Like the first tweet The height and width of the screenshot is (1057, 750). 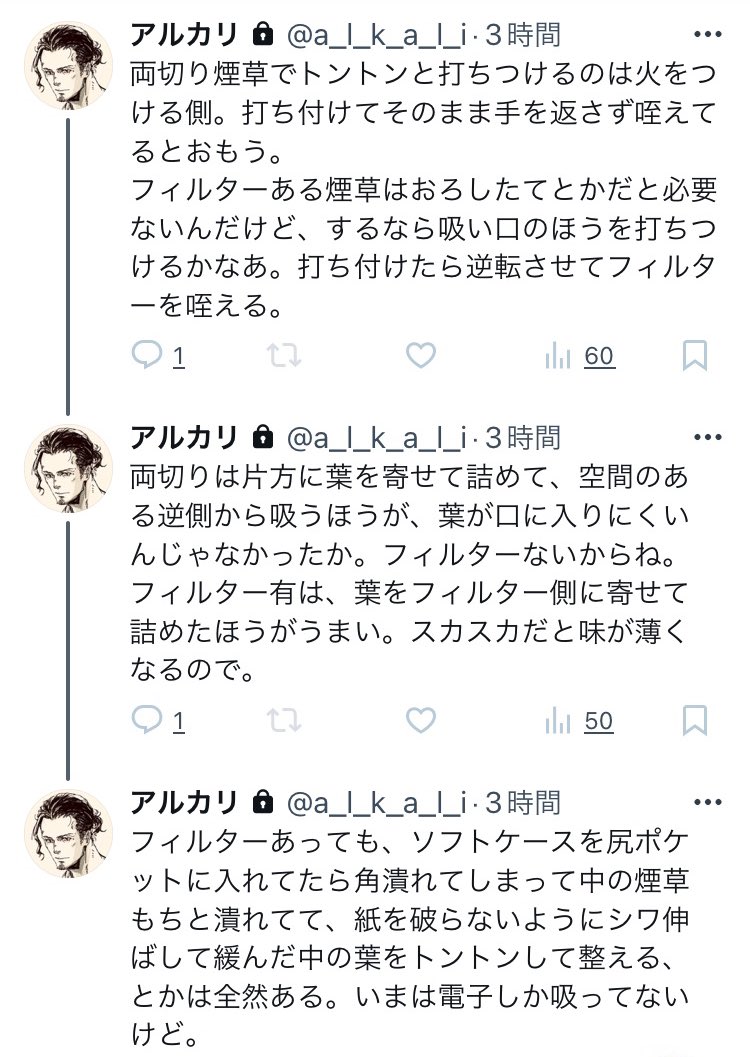click(421, 356)
